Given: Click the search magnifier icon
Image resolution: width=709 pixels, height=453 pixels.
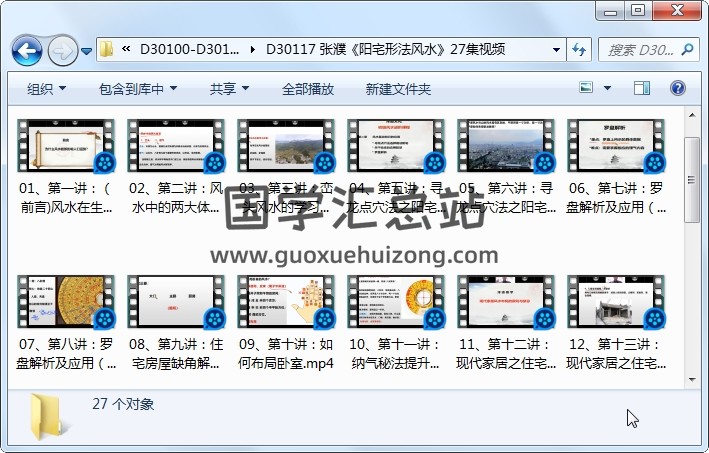Looking at the screenshot, I should click(x=689, y=49).
